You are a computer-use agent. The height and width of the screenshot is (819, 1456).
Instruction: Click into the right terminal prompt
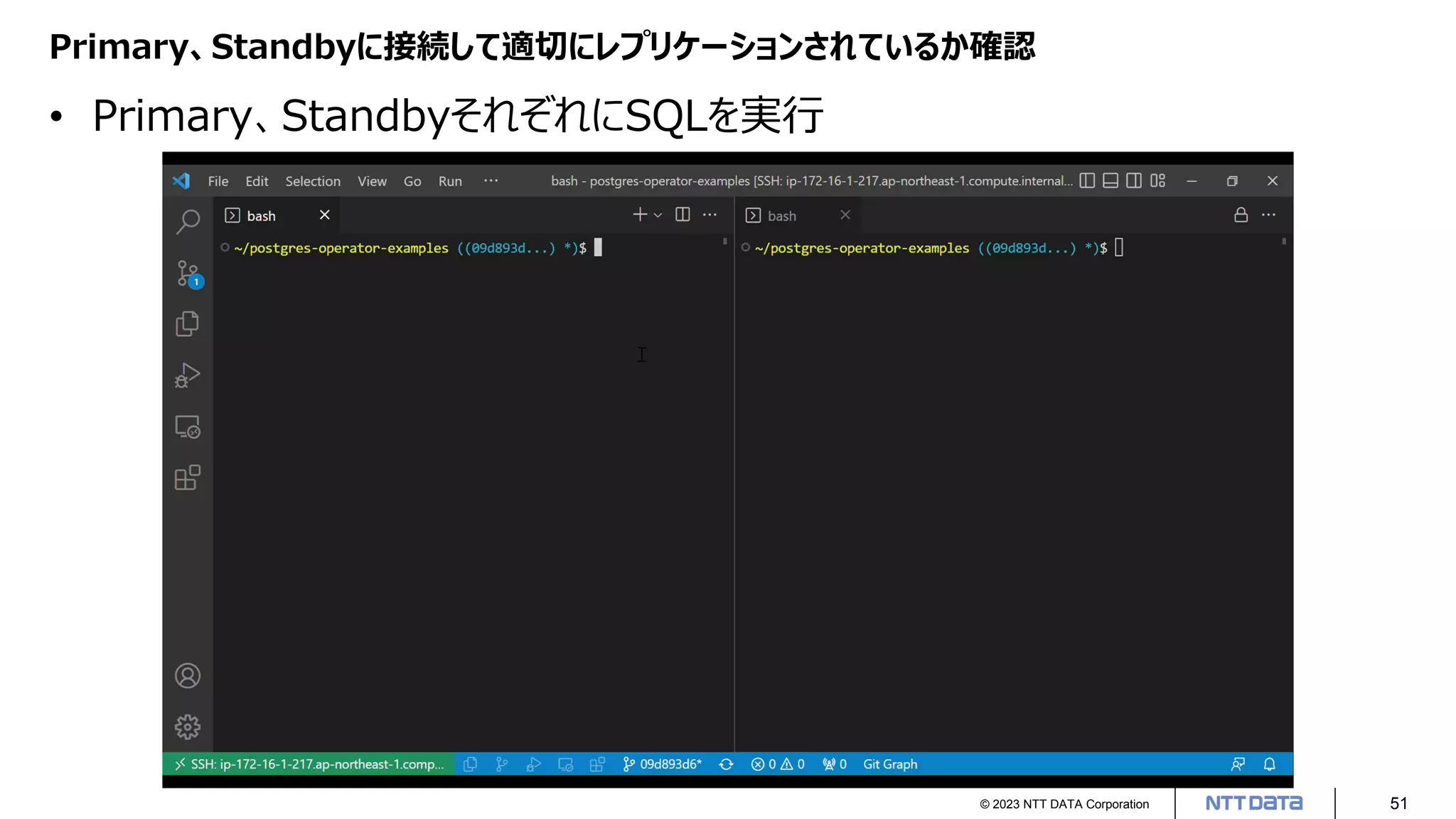click(1119, 247)
